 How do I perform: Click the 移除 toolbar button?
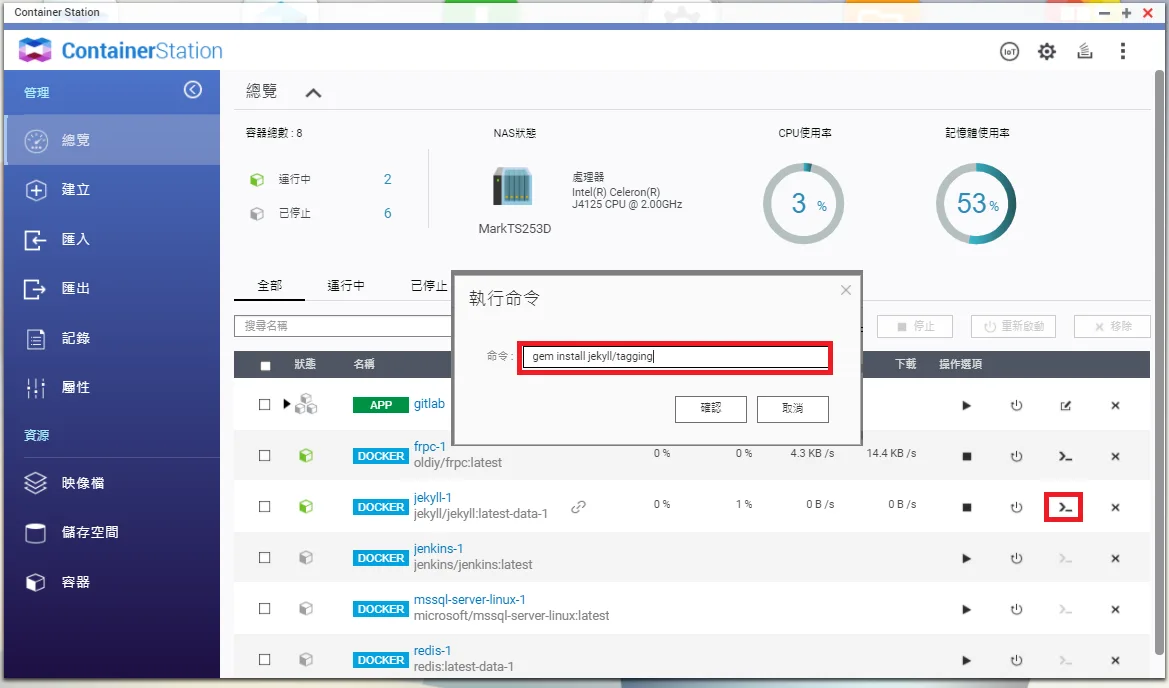(1112, 326)
